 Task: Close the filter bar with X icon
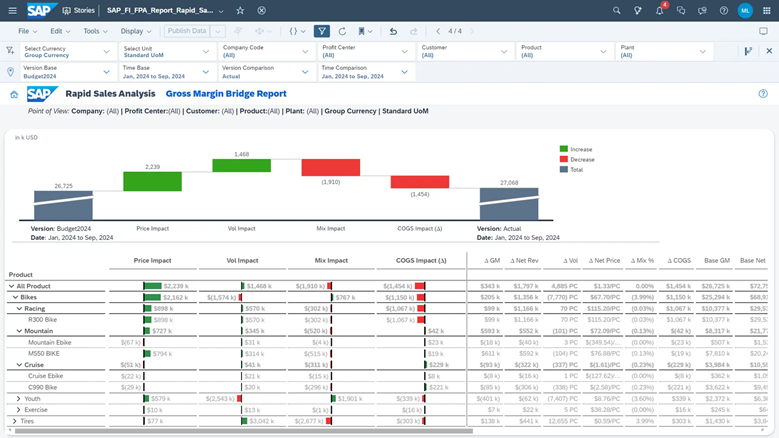[x=768, y=51]
